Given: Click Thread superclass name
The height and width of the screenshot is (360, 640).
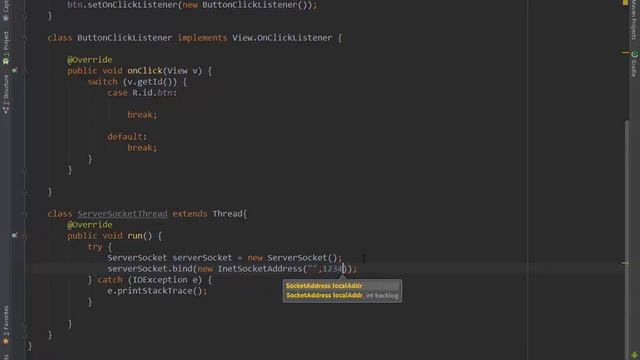Looking at the screenshot, I should click(x=228, y=214).
